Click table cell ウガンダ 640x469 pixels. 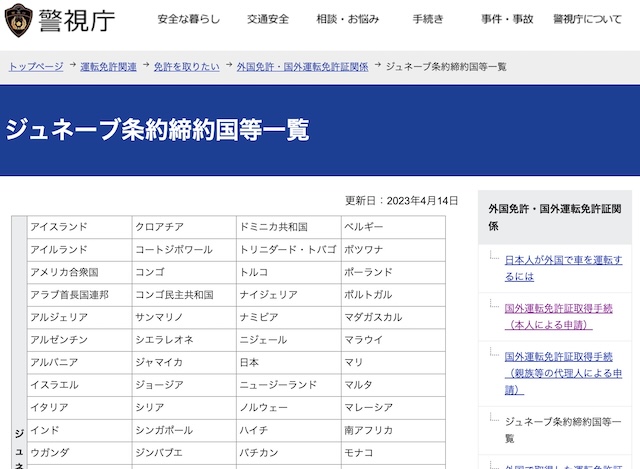80,453
